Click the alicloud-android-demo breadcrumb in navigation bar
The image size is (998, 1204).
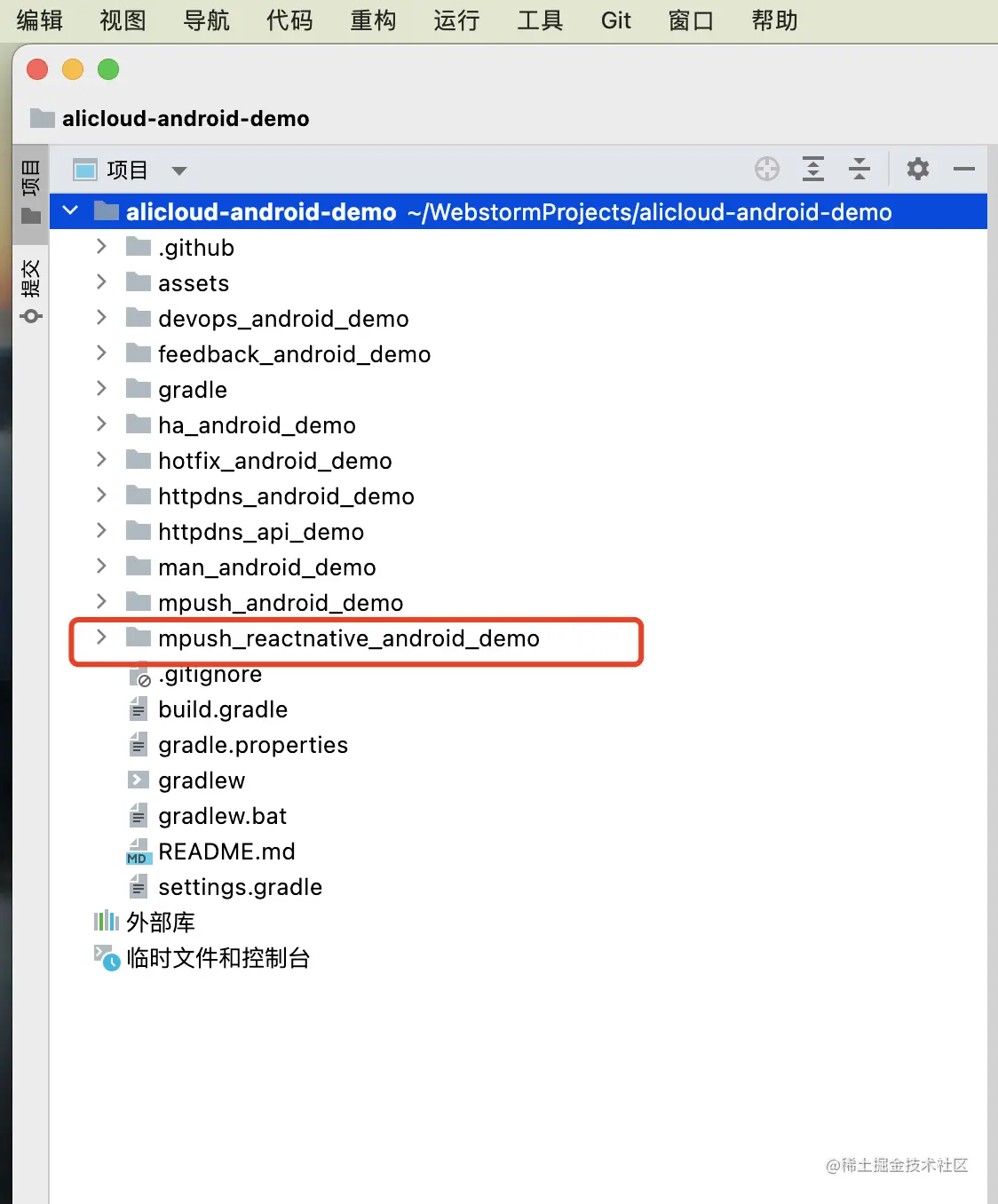(x=186, y=118)
